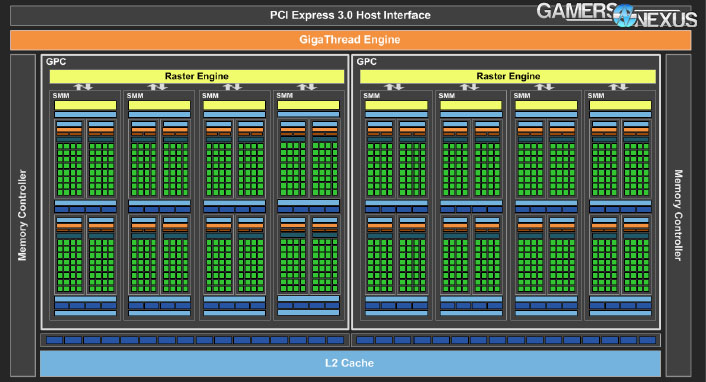This screenshot has width=706, height=382.
Task: Click the yellow bar in the first left SMM
Action: coord(85,105)
